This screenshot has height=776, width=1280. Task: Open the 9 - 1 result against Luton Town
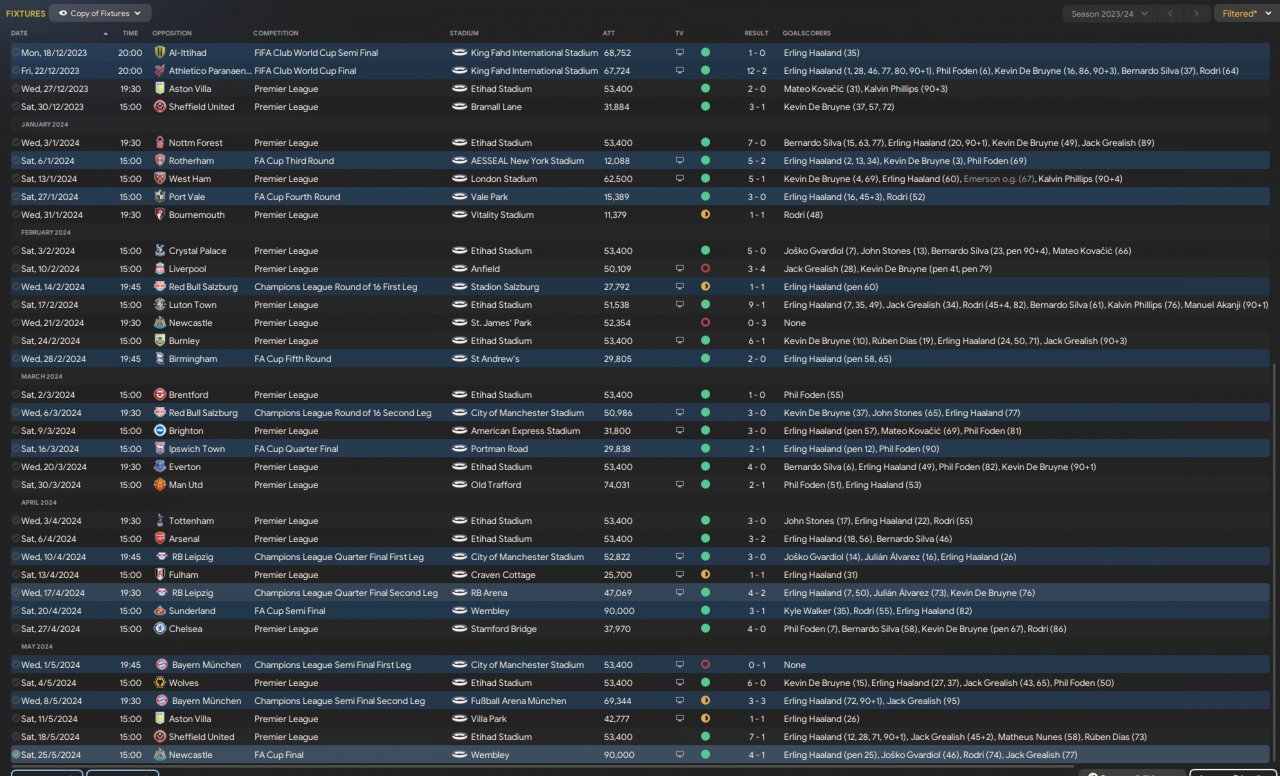(756, 304)
